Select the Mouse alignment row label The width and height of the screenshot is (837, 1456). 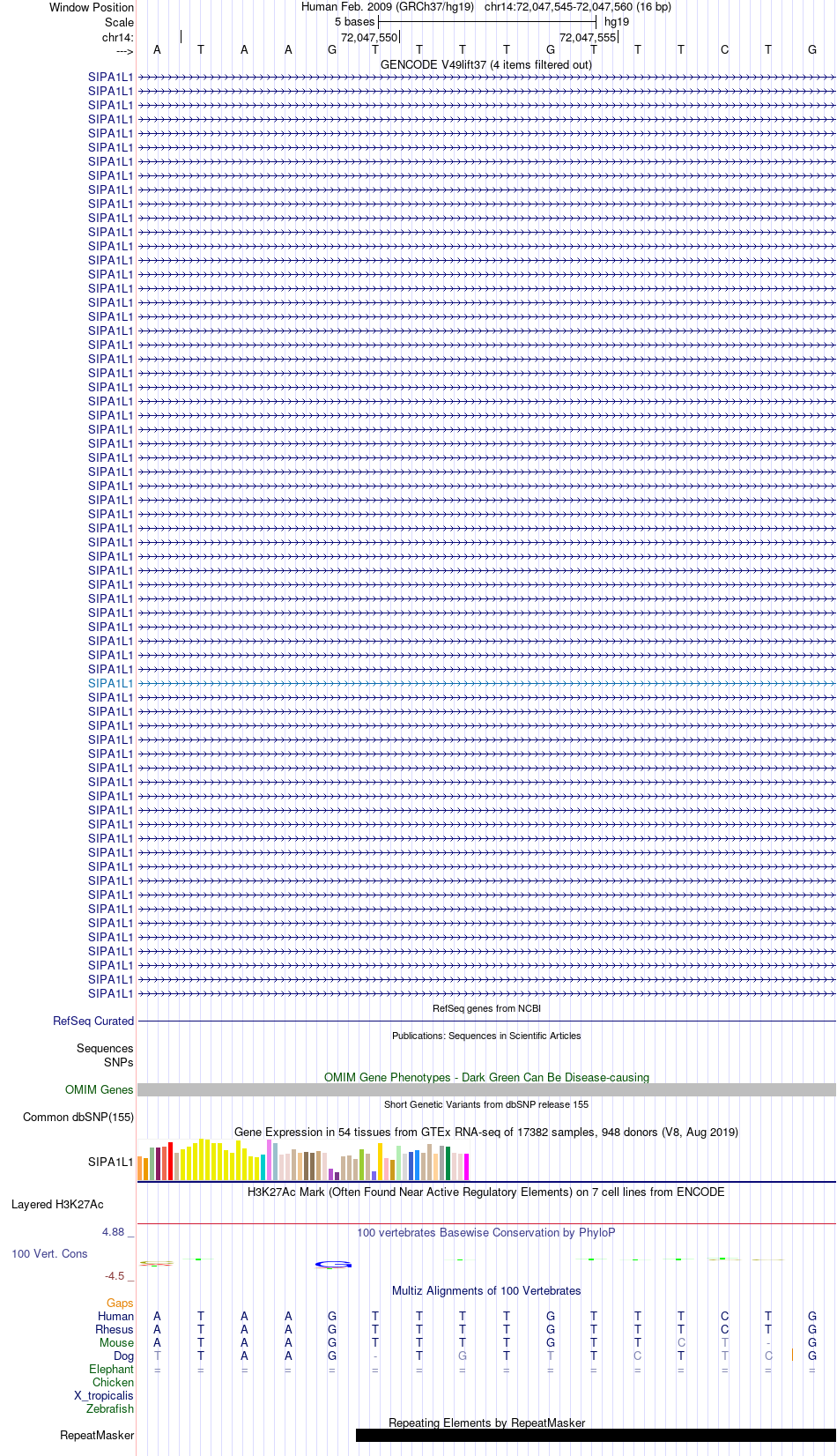coord(116,1342)
